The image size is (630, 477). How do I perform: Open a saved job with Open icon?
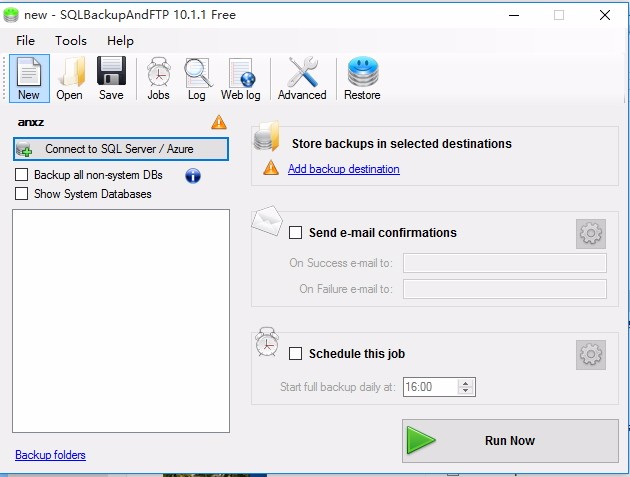click(70, 78)
